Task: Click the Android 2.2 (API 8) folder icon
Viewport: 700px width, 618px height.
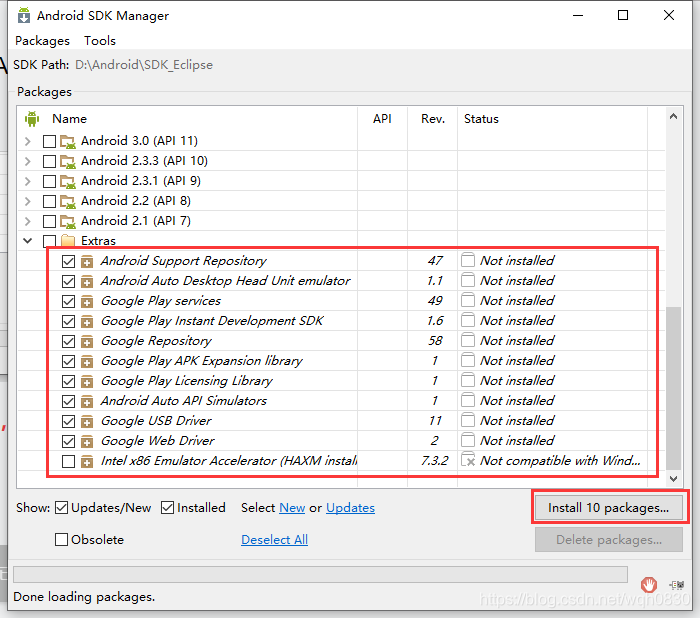Action: [x=67, y=201]
